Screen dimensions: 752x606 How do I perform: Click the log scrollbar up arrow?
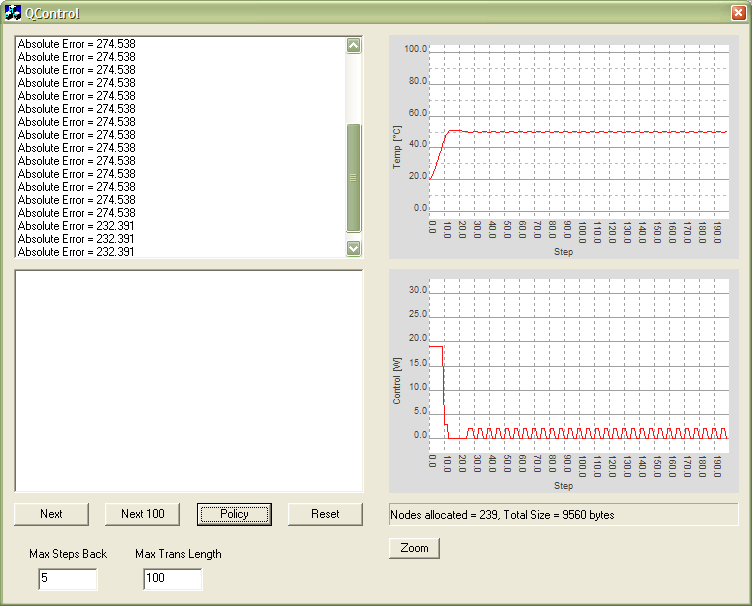[354, 46]
